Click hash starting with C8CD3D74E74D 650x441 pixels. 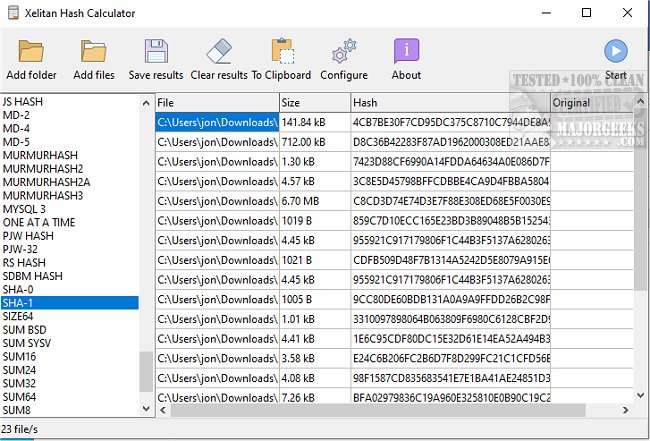[x=451, y=201]
